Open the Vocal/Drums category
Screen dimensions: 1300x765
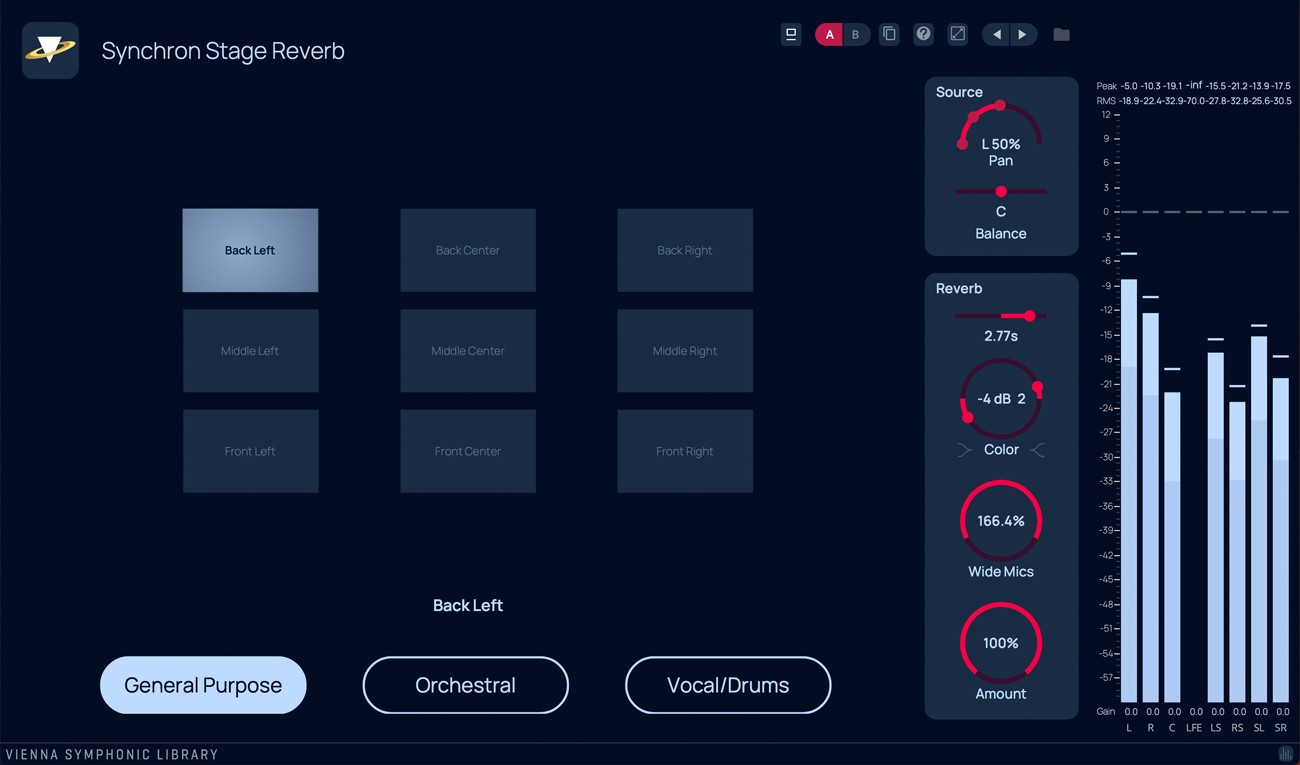point(727,685)
